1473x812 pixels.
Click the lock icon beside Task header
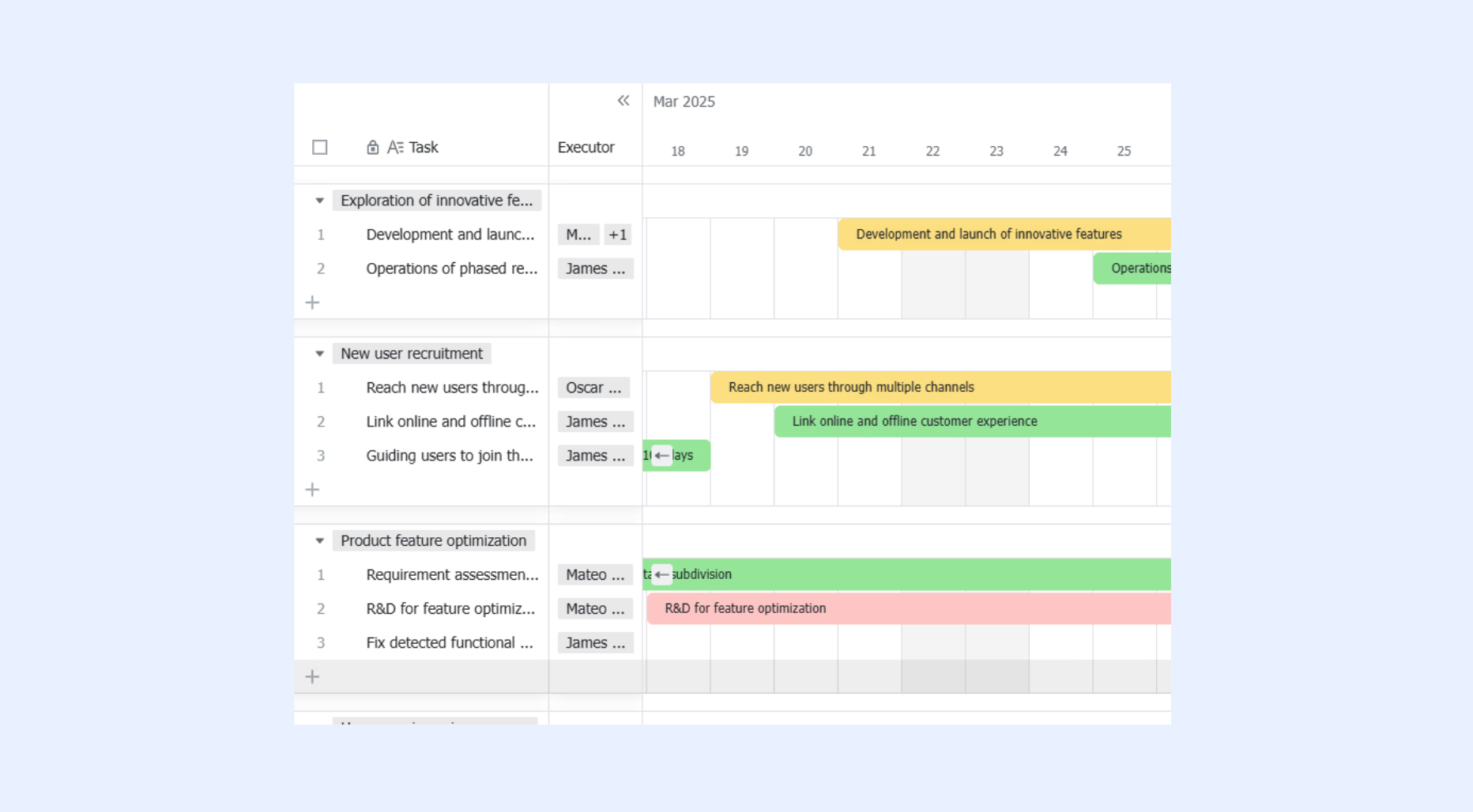tap(373, 148)
